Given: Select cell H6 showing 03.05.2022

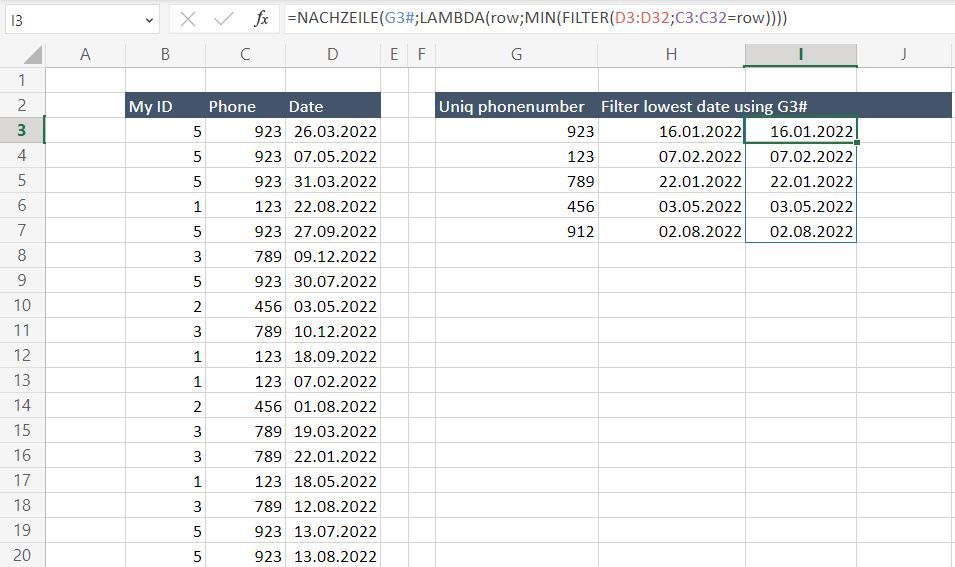Looking at the screenshot, I should (x=671, y=205).
